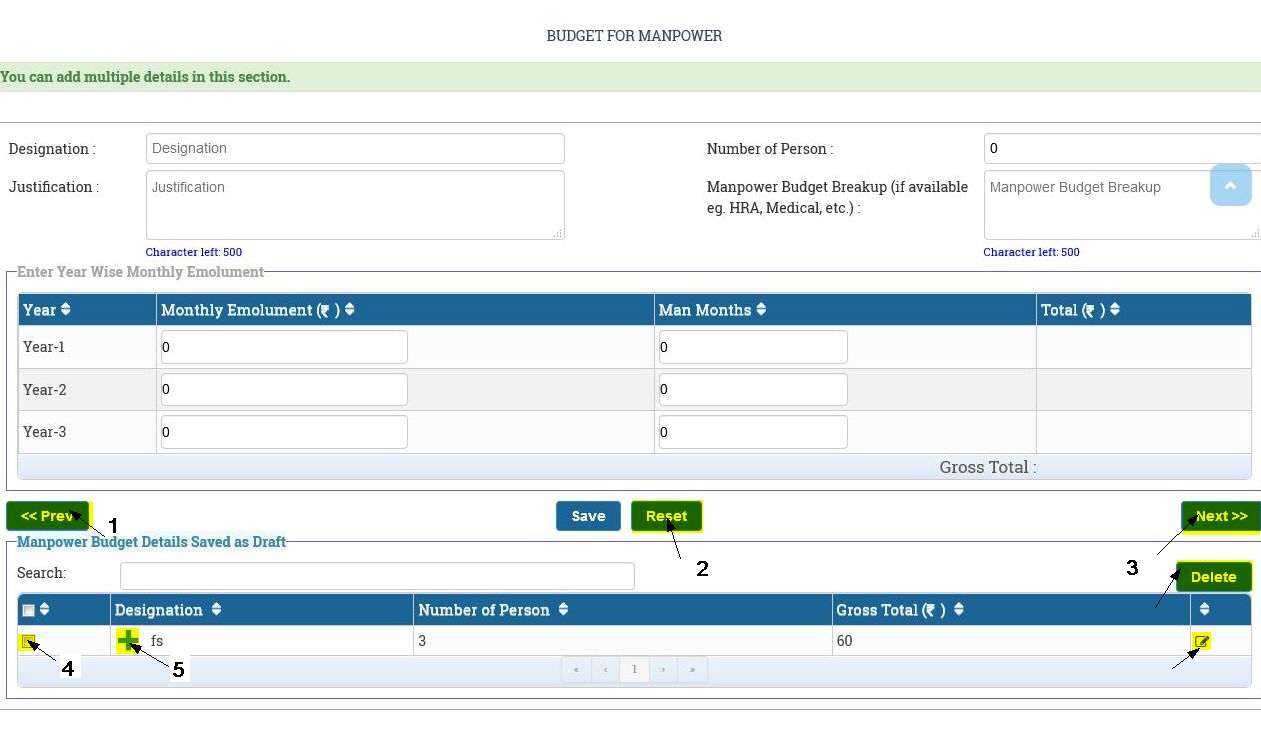Tick the checkbox in the fs row
Image resolution: width=1261 pixels, height=745 pixels.
coord(28,641)
